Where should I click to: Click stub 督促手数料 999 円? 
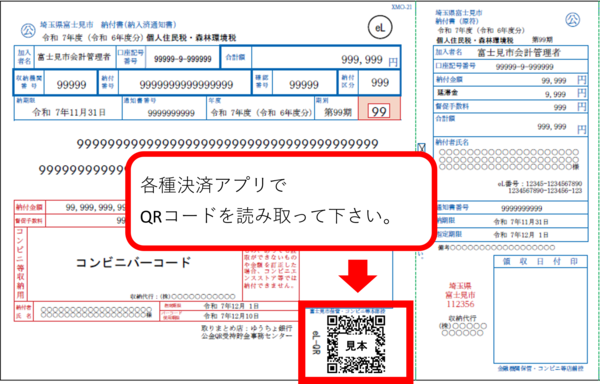click(x=510, y=107)
